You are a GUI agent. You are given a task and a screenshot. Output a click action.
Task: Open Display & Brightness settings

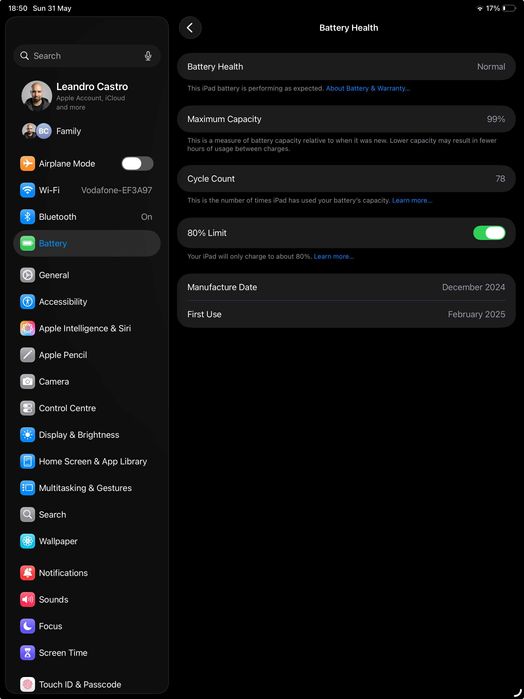(x=87, y=435)
